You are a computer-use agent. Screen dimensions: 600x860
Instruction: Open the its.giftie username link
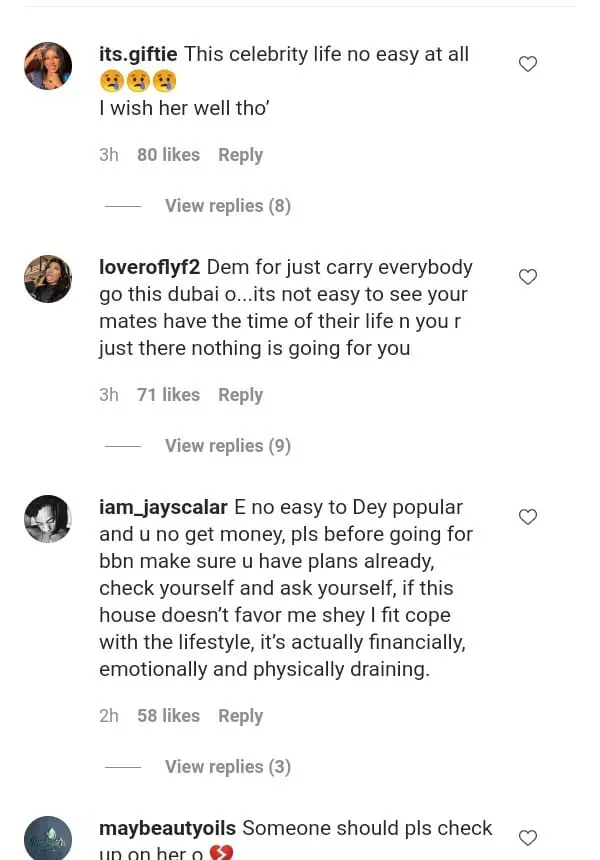point(138,54)
